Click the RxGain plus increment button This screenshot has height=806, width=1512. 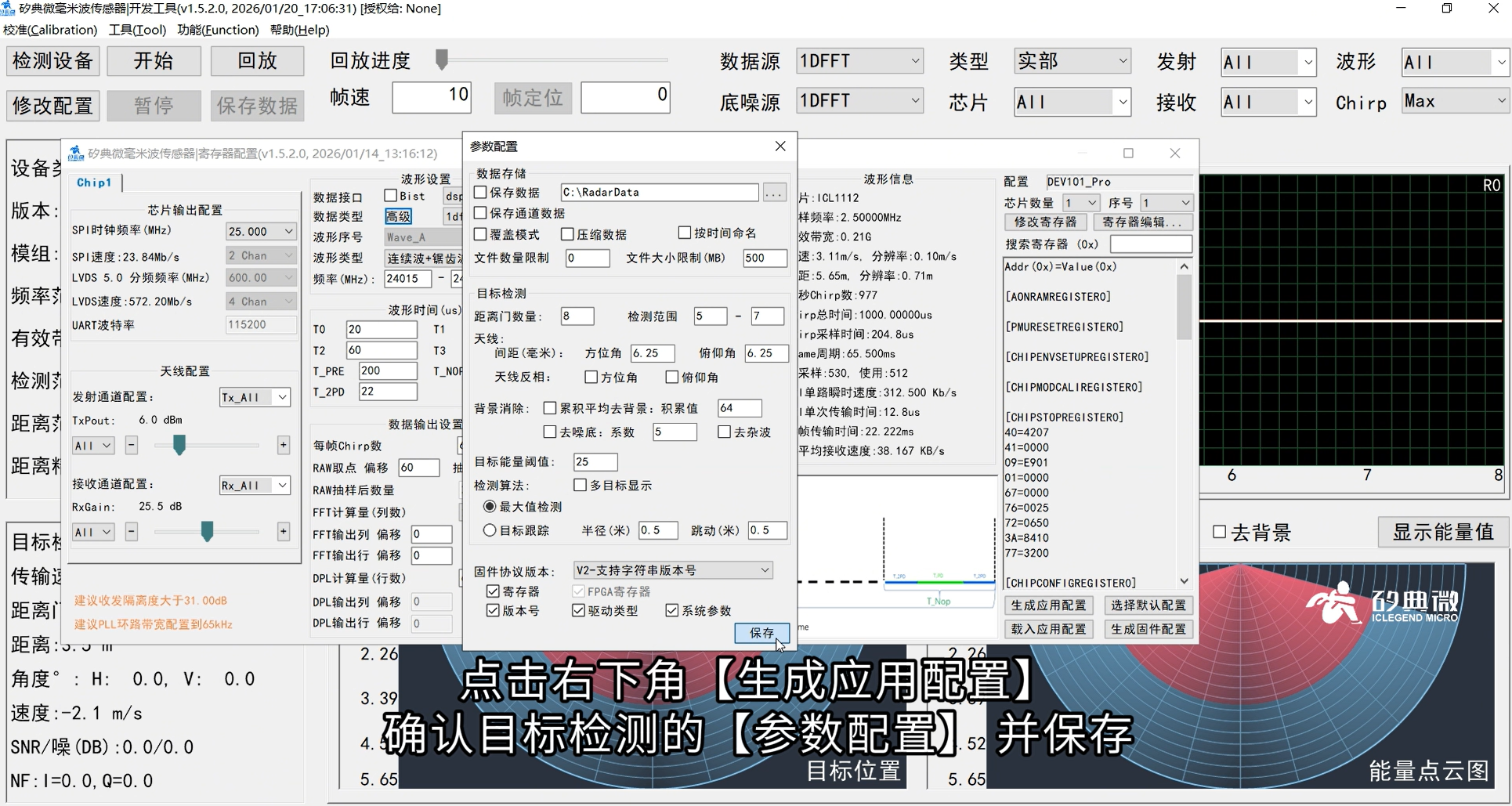coord(283,532)
